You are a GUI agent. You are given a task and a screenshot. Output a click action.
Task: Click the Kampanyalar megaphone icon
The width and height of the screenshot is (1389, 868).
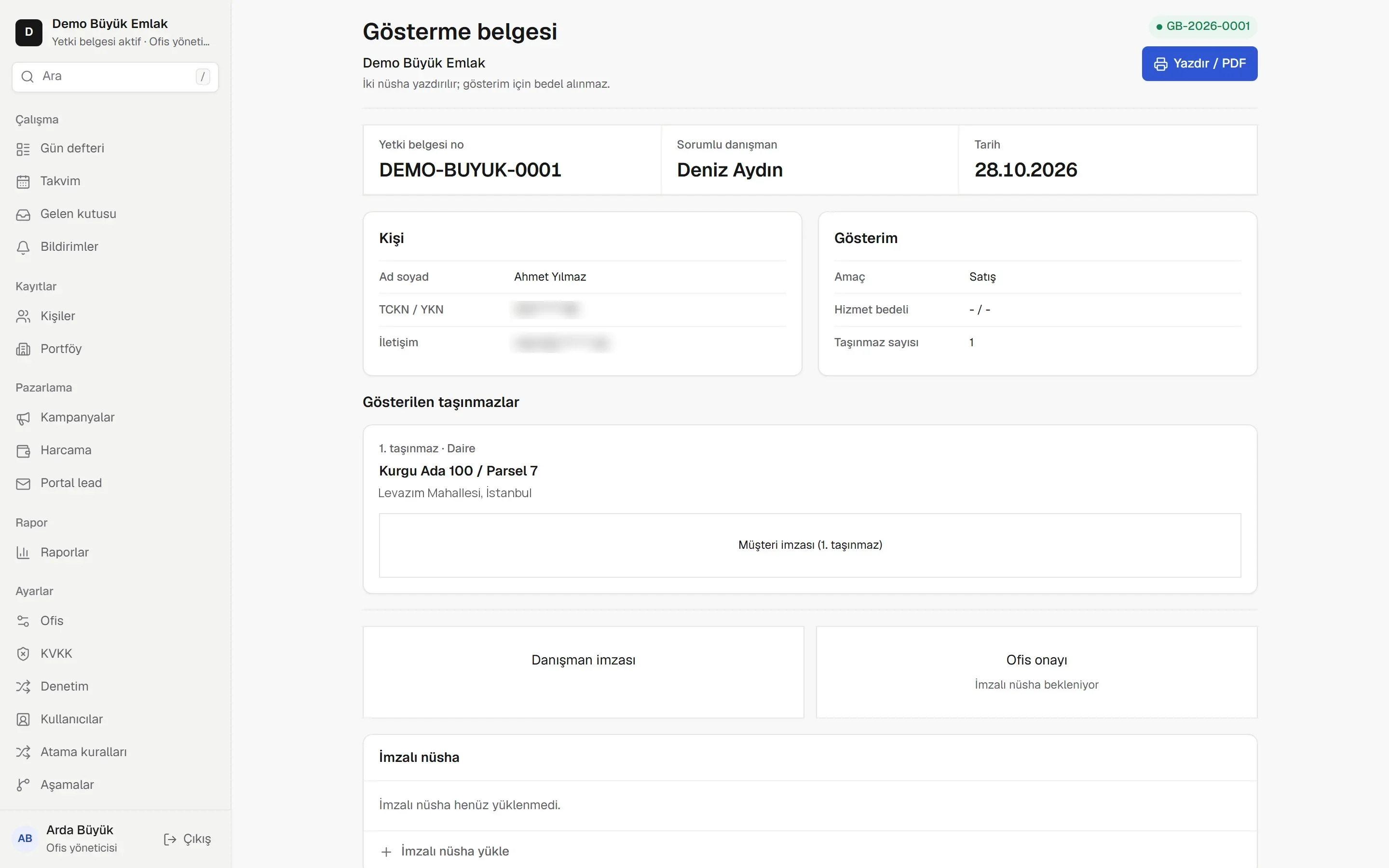click(x=23, y=419)
